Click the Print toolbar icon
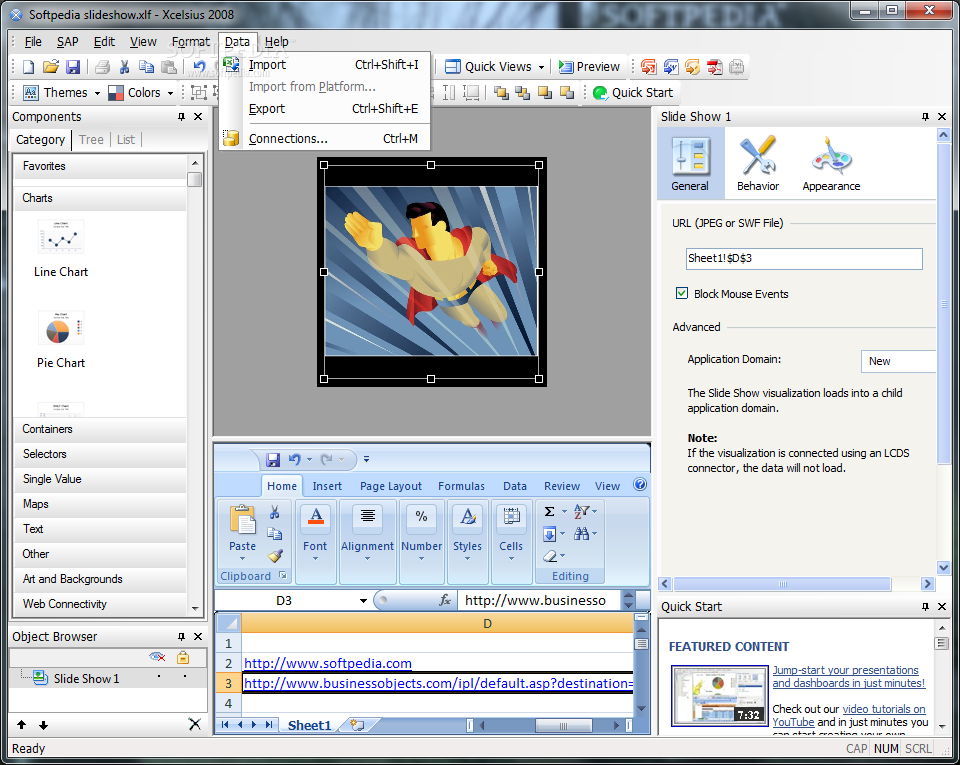Viewport: 960px width, 765px height. (x=102, y=67)
